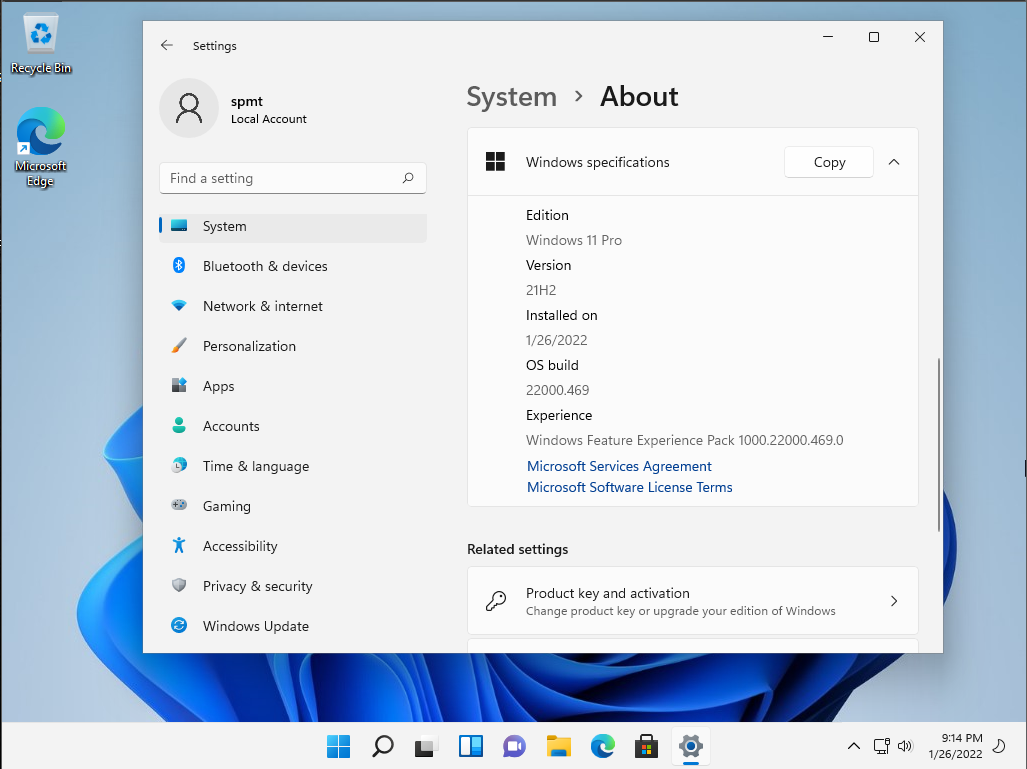This screenshot has height=769, width=1027.
Task: Click the Gaming controller icon
Action: (x=179, y=506)
